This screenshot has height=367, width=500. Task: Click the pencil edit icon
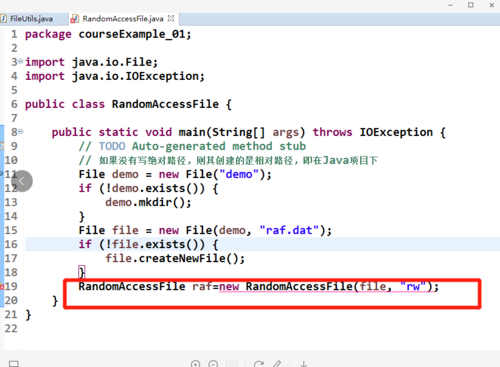[277, 364]
